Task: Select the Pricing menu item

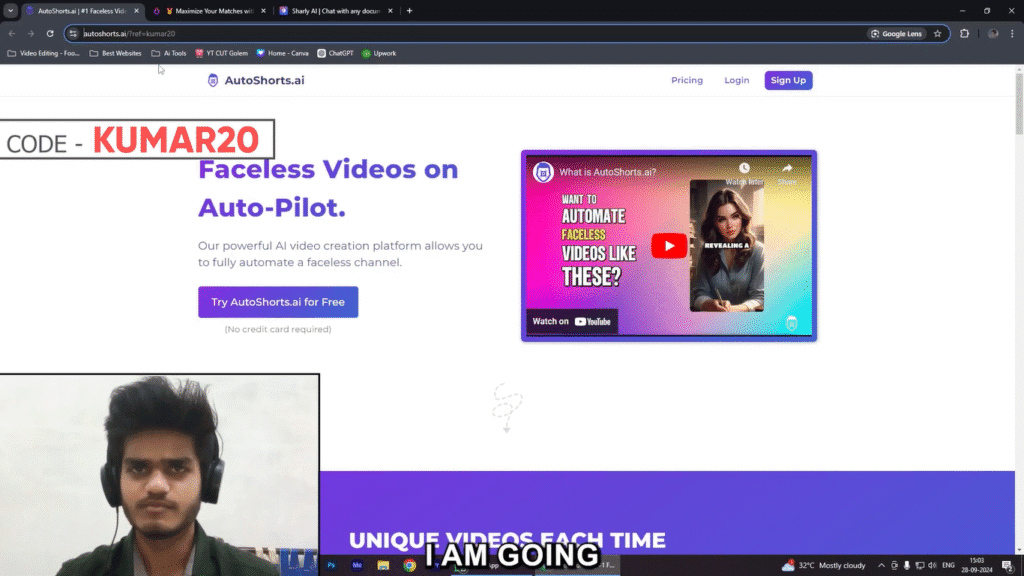Action: click(x=687, y=80)
